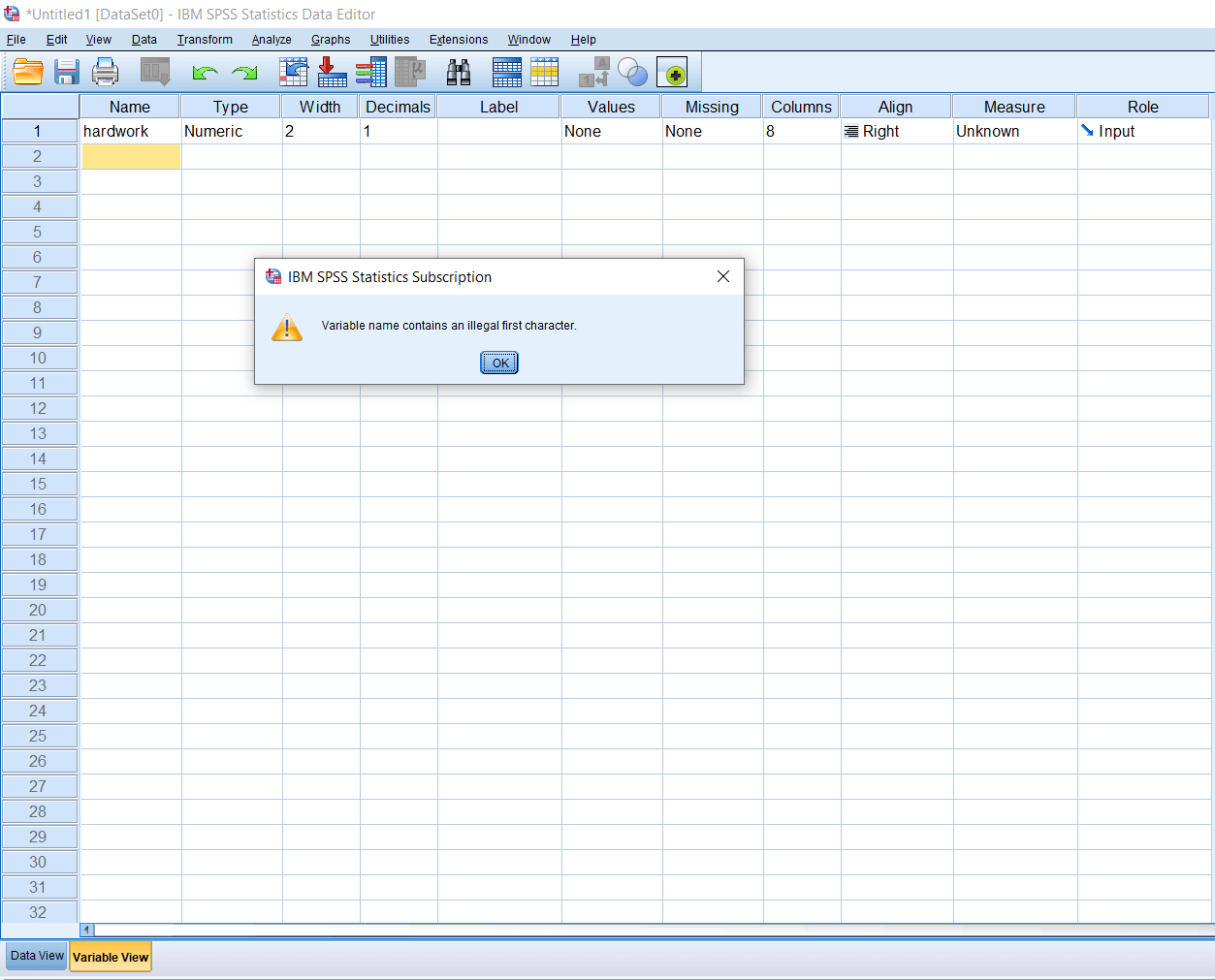The image size is (1215, 980).
Task: Select the Name cell in row 2
Action: 130,156
